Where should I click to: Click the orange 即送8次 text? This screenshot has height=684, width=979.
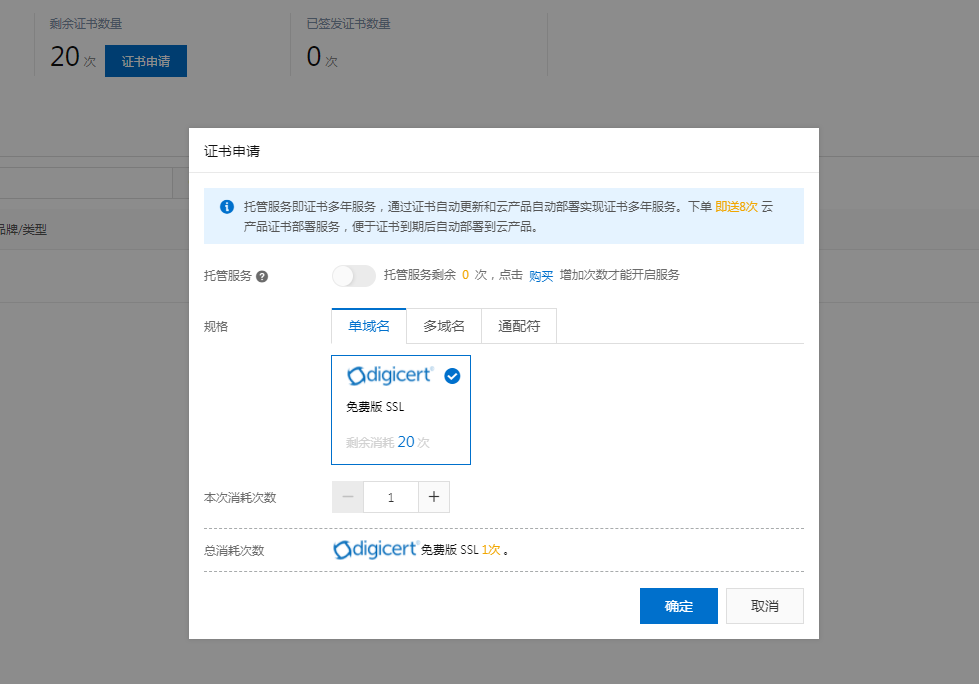736,207
